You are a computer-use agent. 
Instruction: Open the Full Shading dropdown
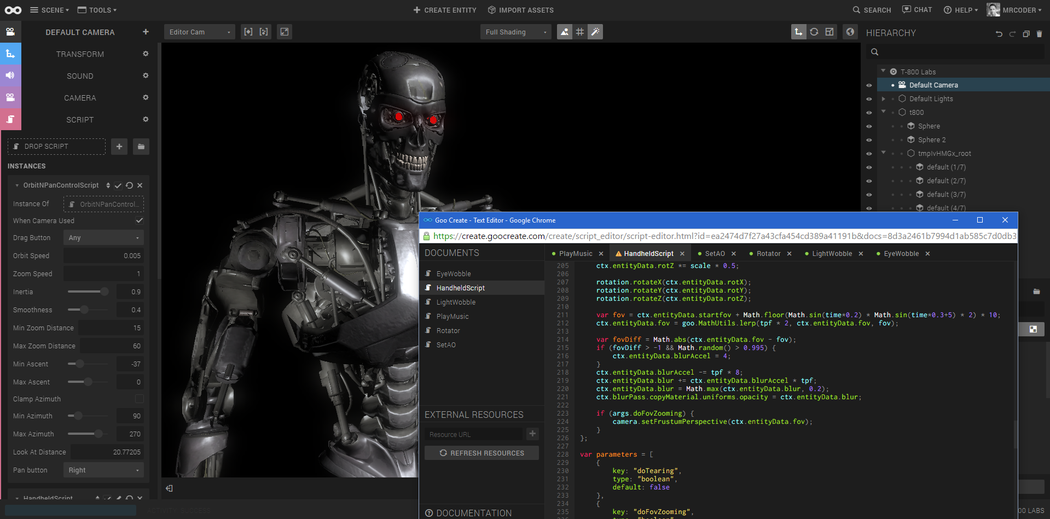[x=516, y=32]
